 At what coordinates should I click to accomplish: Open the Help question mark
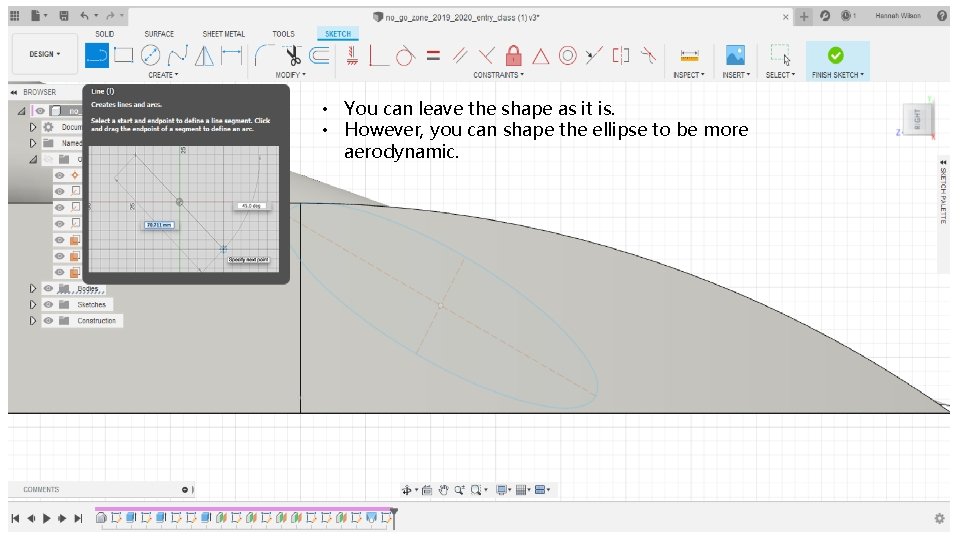[x=942, y=16]
